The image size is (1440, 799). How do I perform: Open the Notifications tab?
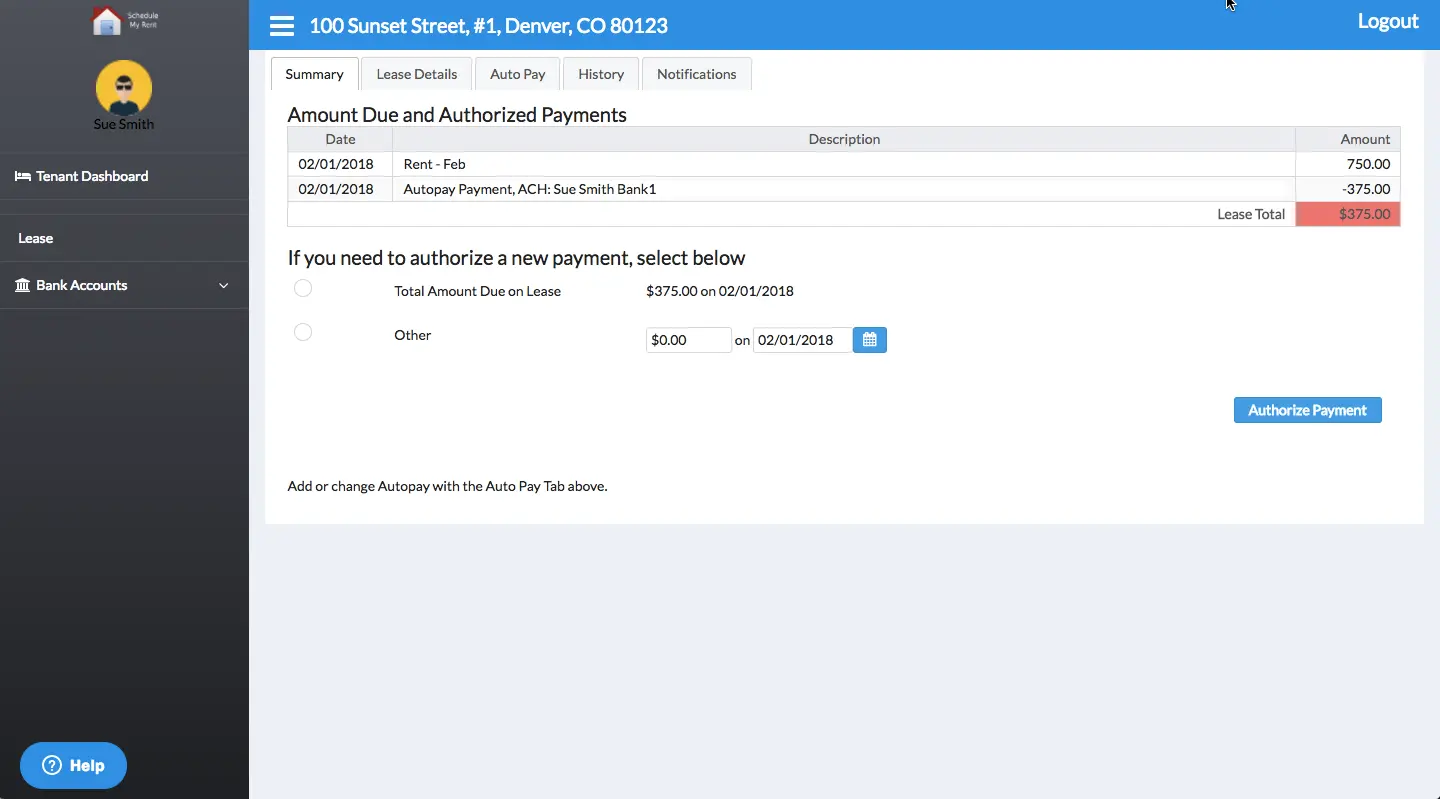point(696,74)
